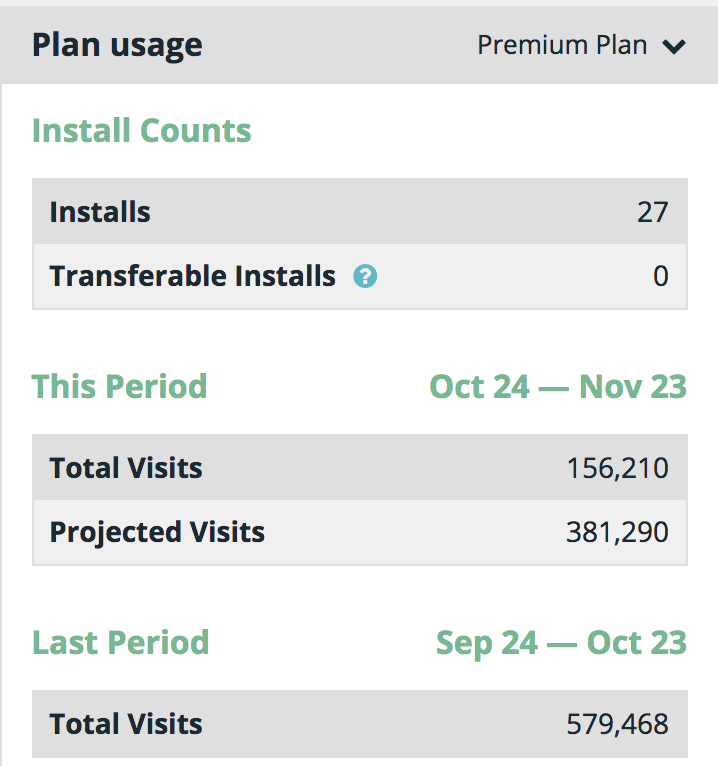
Task: Select the Install Counts heading
Action: [x=142, y=131]
